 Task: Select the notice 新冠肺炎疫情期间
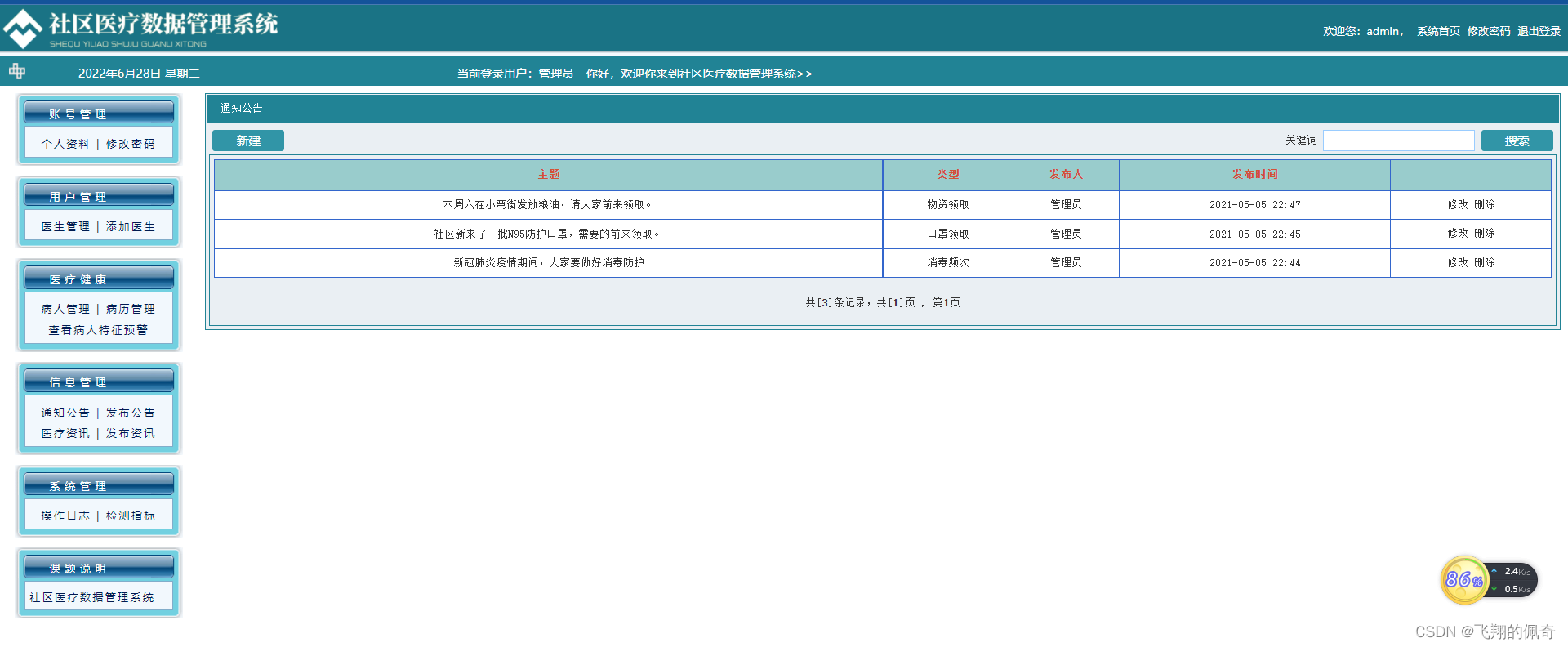click(x=549, y=262)
